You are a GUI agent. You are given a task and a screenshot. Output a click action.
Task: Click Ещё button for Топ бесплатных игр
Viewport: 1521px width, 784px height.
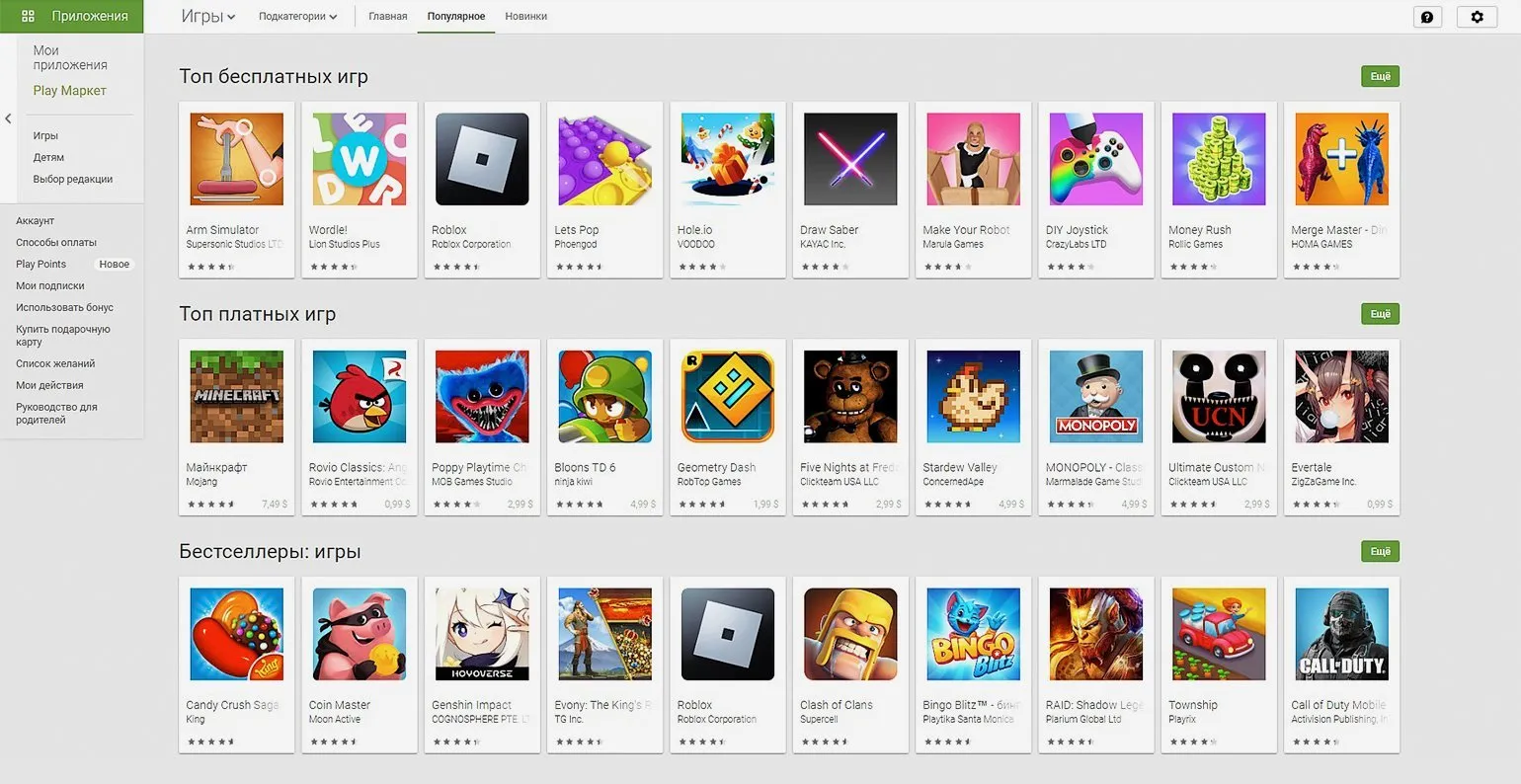(x=1380, y=76)
